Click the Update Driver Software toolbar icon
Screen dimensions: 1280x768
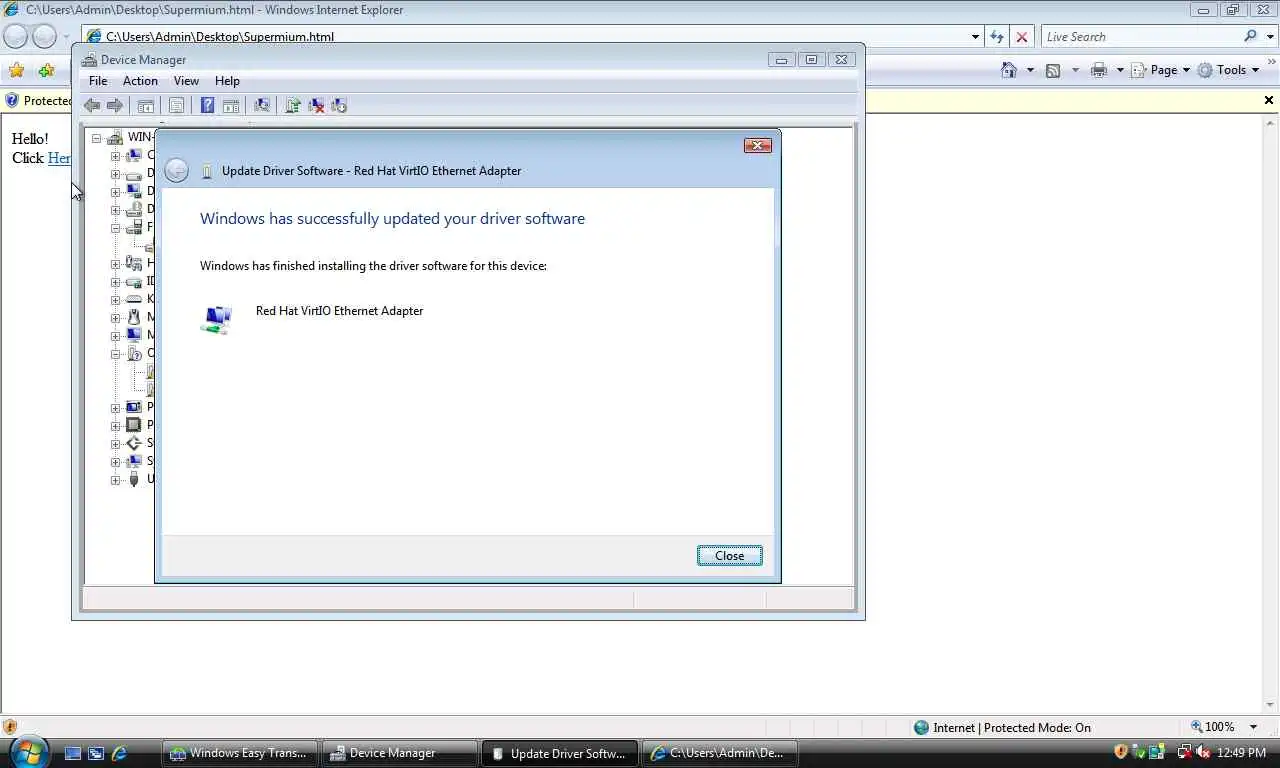(293, 105)
